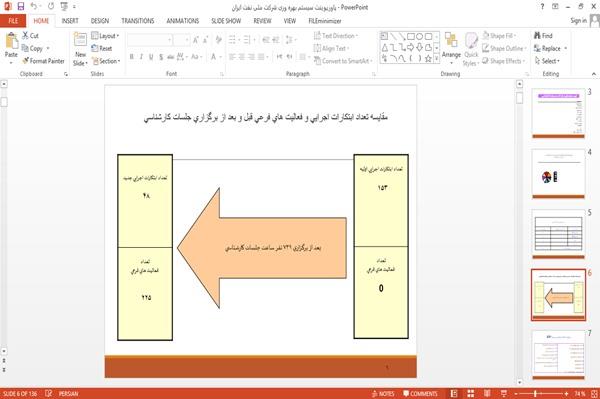Click the Cut scissors icon
Viewport: 600px width, 399px height.
coord(25,36)
